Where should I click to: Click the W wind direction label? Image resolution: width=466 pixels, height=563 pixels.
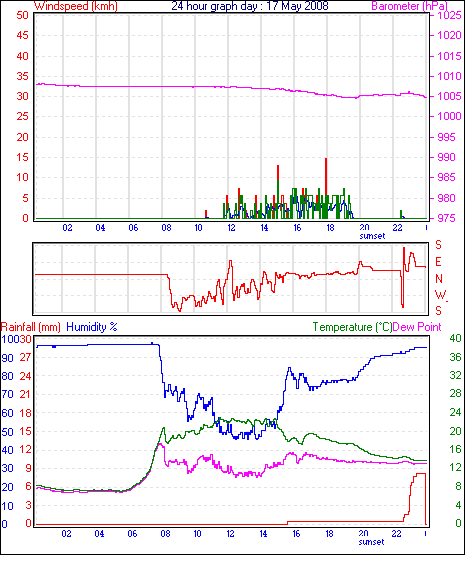point(440,295)
